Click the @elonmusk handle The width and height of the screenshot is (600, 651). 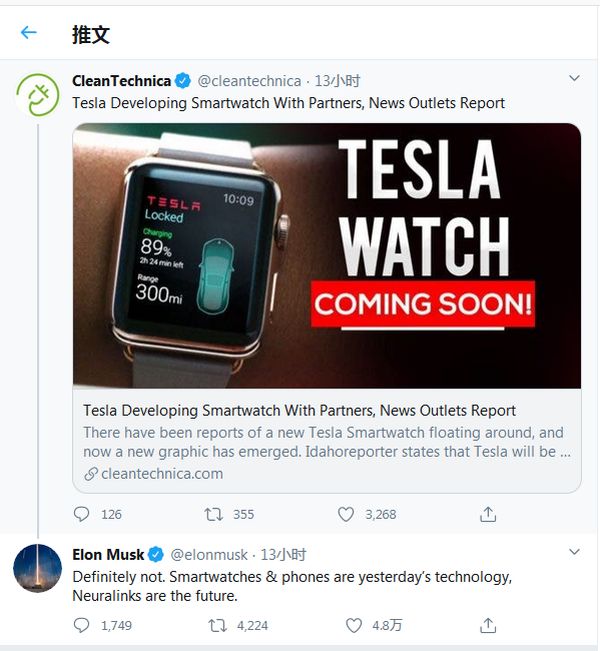tap(211, 554)
